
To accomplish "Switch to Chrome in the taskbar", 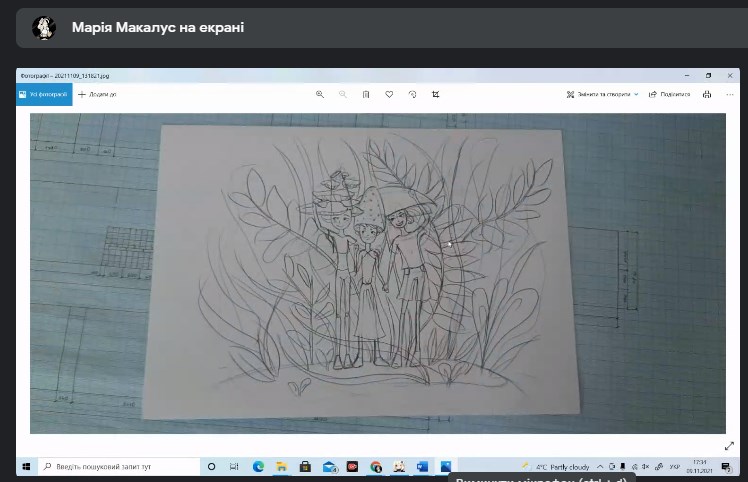I will (x=376, y=467).
